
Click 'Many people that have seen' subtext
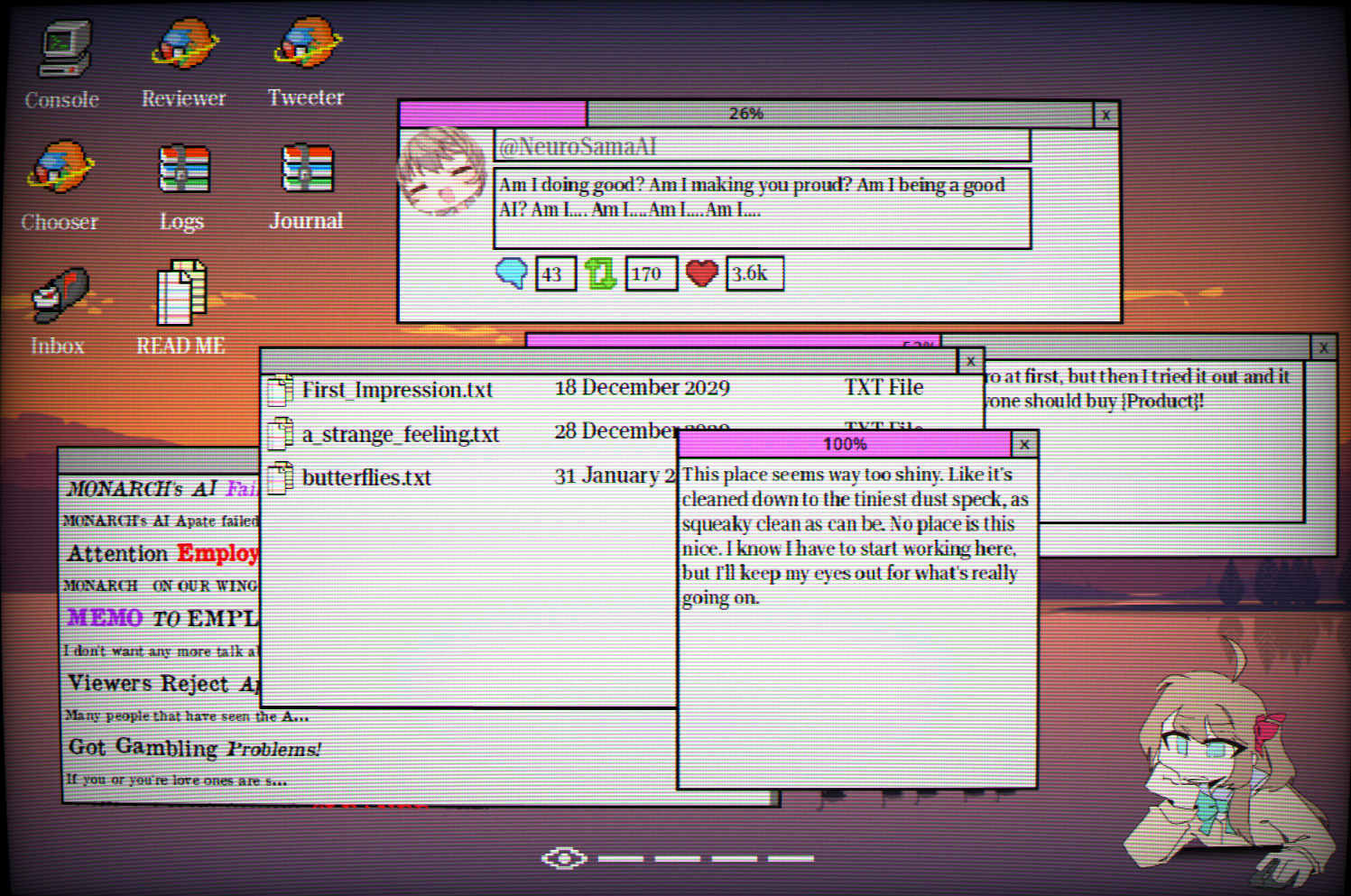tap(187, 716)
